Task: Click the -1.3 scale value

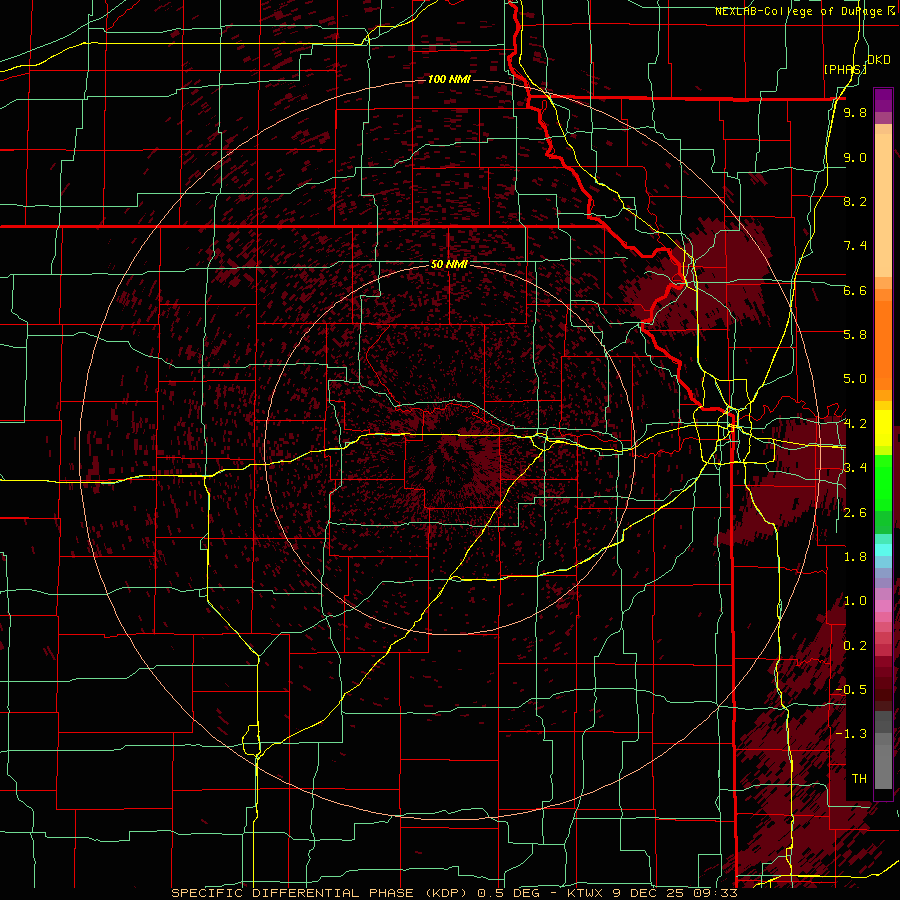Action: coord(851,734)
